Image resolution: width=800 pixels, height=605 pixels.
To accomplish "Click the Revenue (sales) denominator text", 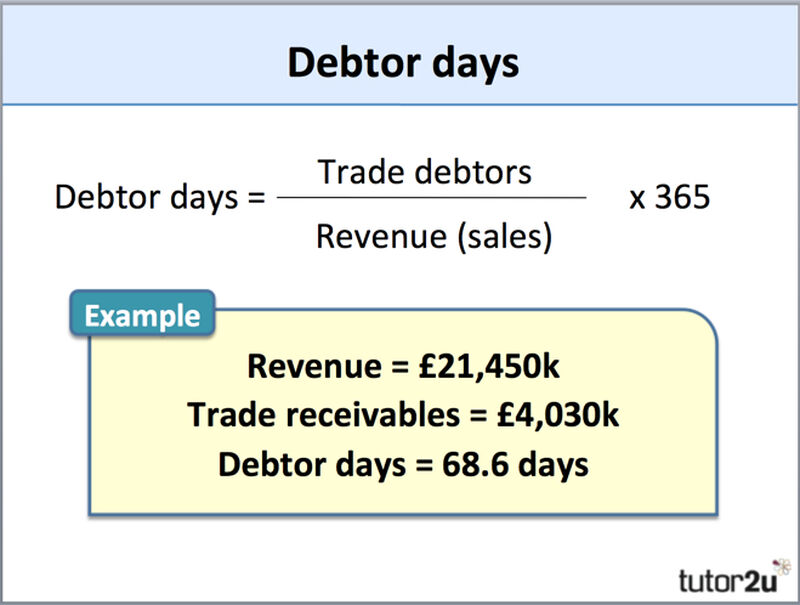I will (434, 236).
